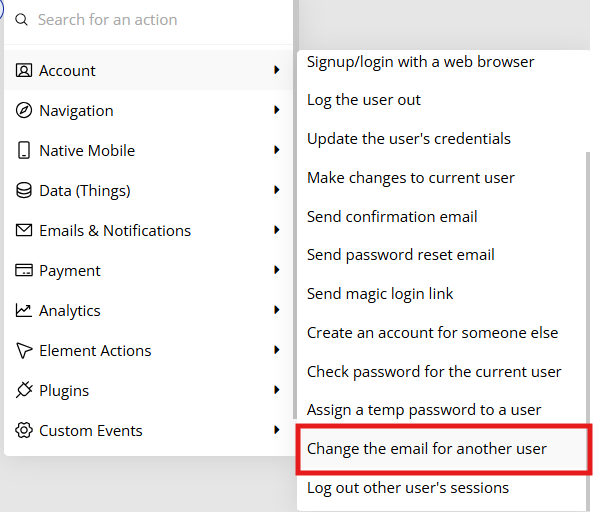This screenshot has width=593, height=512.
Task: Choose Create an account for someone else
Action: pos(432,333)
